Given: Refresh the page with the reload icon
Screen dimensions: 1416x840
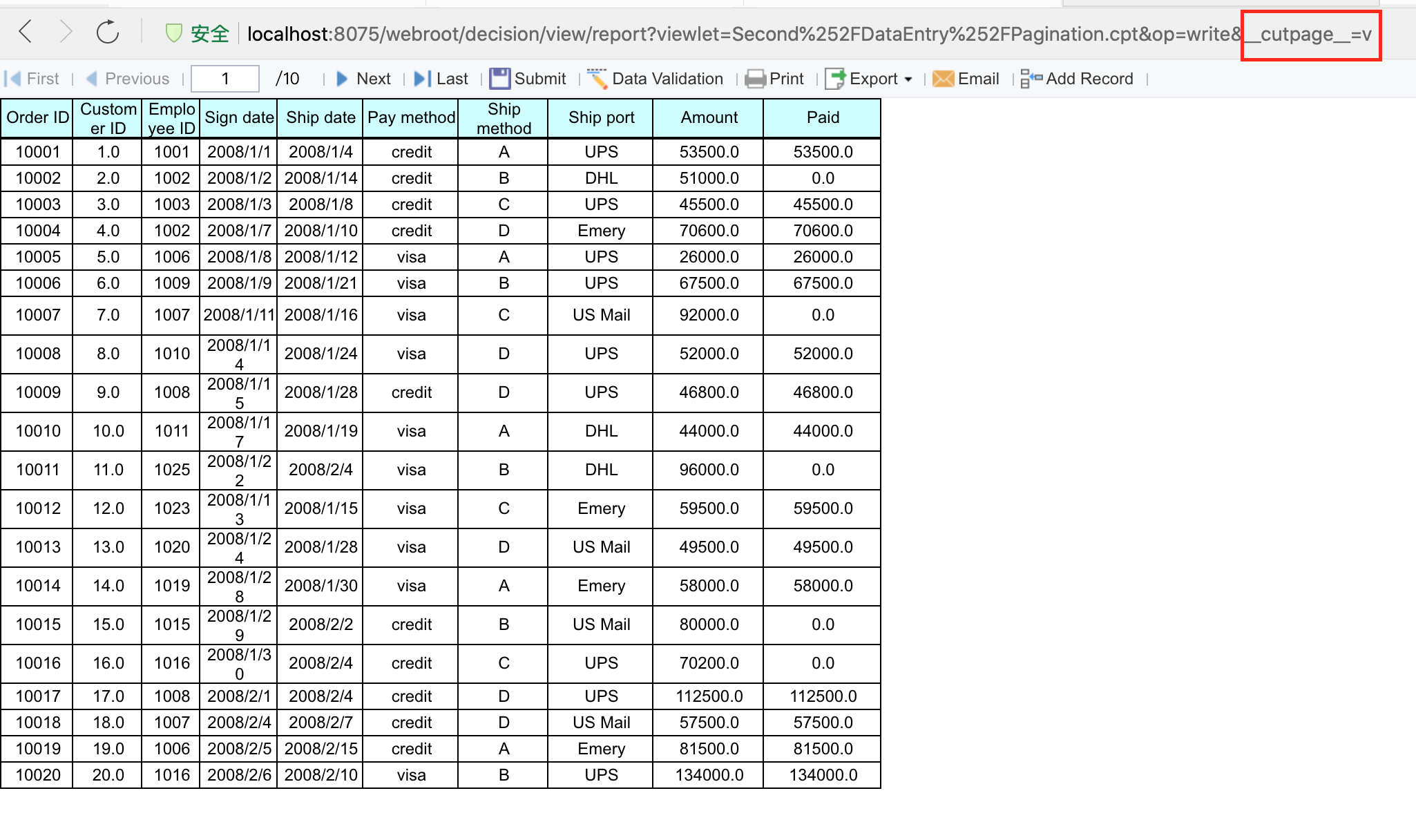Looking at the screenshot, I should pyautogui.click(x=108, y=31).
